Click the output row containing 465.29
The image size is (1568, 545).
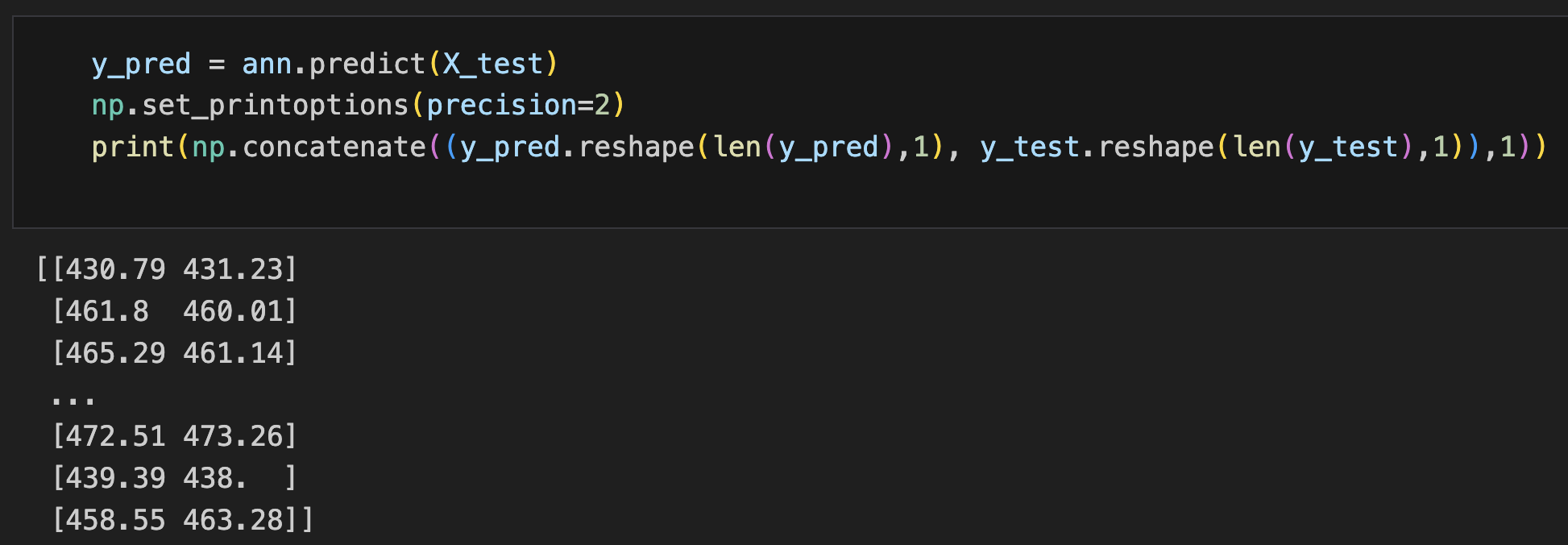point(175,353)
